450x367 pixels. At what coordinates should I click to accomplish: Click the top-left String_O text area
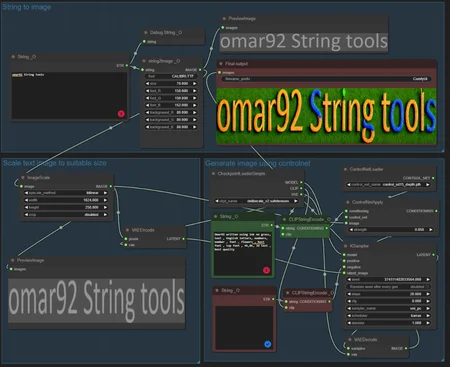pyautogui.click(x=69, y=95)
